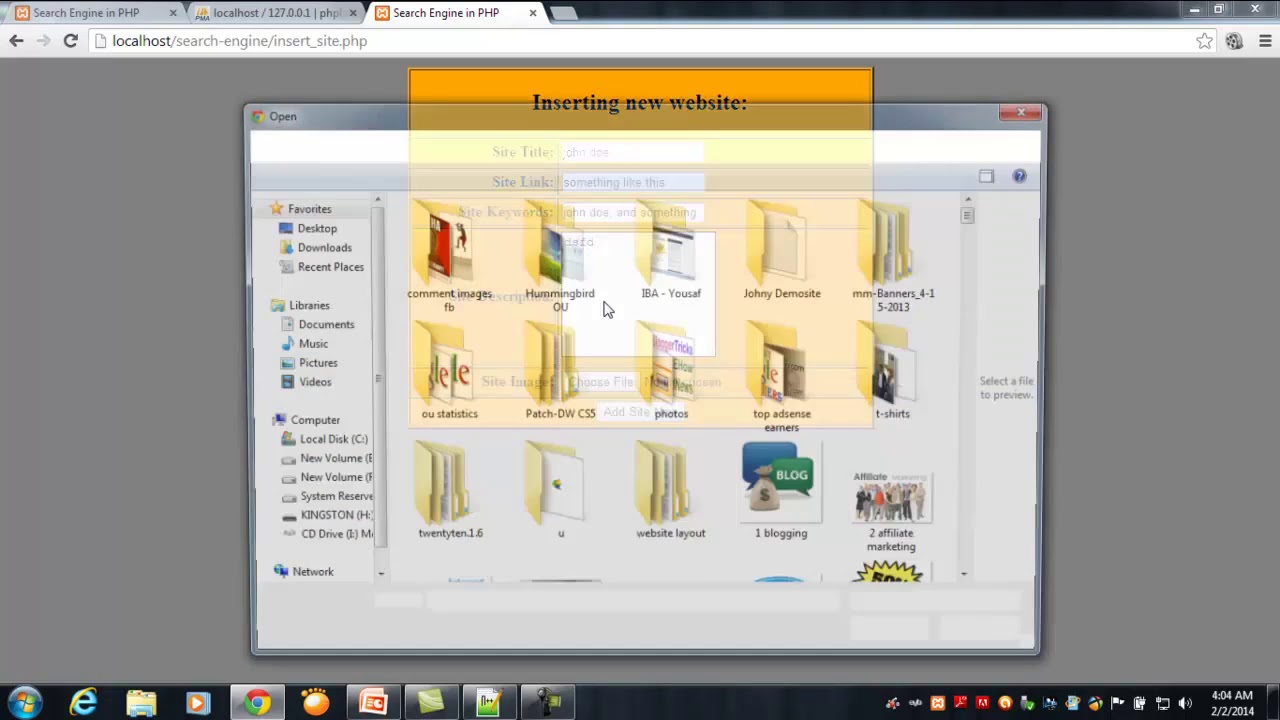Click the orange ball icon in the taskbar
The height and width of the screenshot is (720, 1280).
pyautogui.click(x=315, y=703)
